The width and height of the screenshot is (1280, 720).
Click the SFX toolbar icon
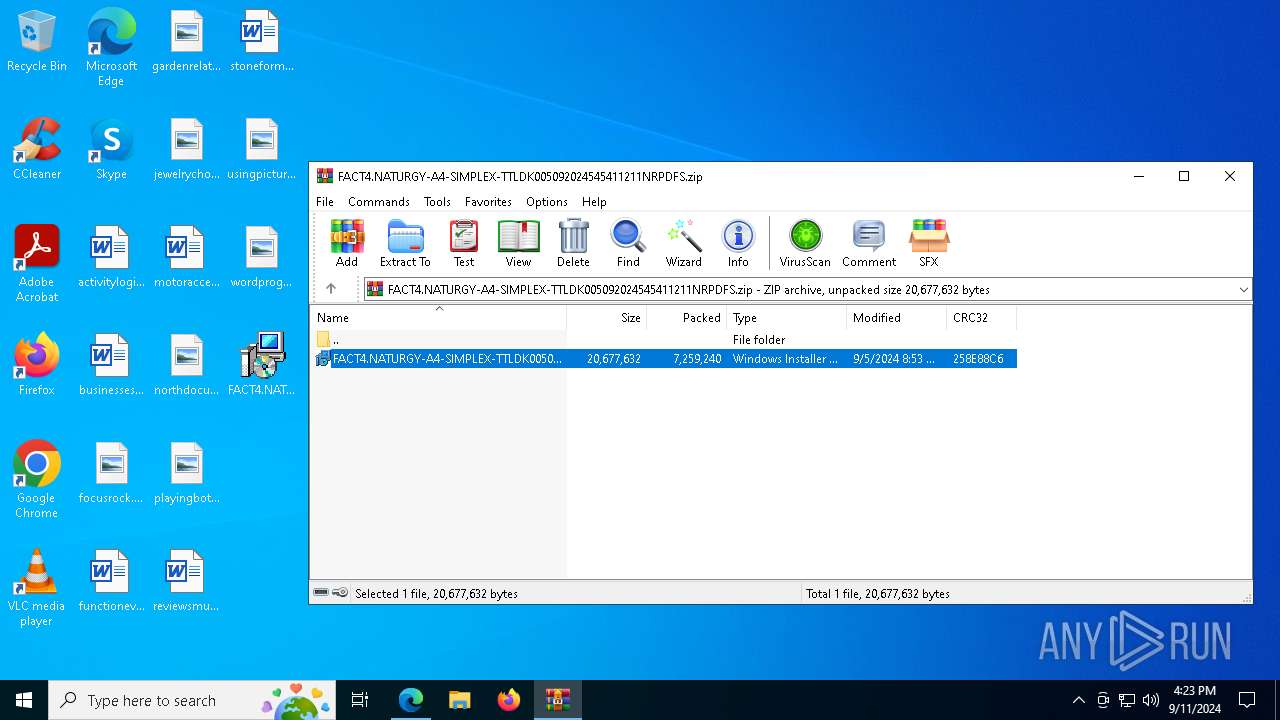(x=929, y=244)
